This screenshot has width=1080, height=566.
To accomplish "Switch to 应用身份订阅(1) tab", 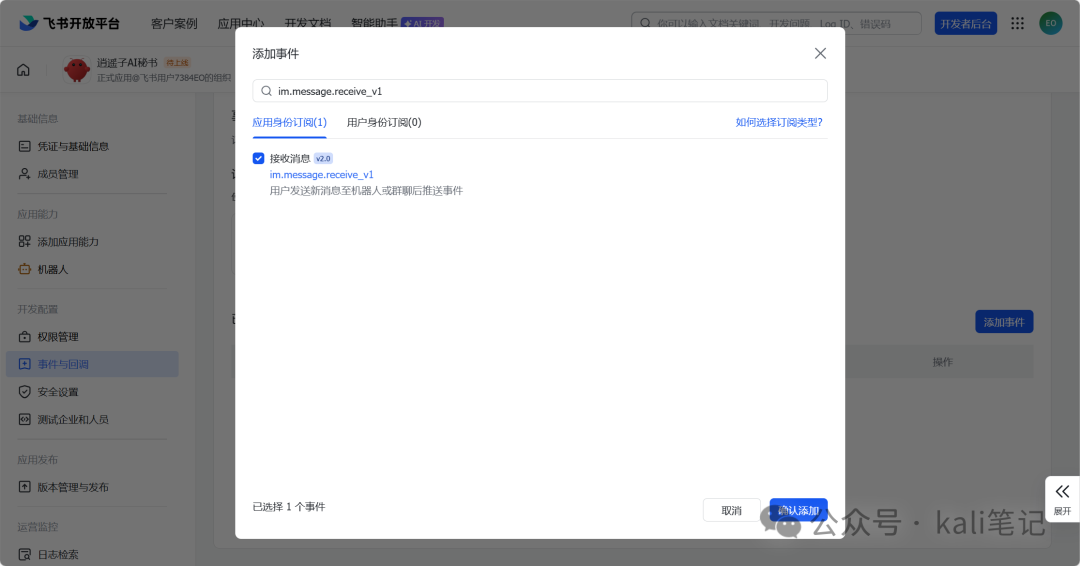I will tap(289, 123).
